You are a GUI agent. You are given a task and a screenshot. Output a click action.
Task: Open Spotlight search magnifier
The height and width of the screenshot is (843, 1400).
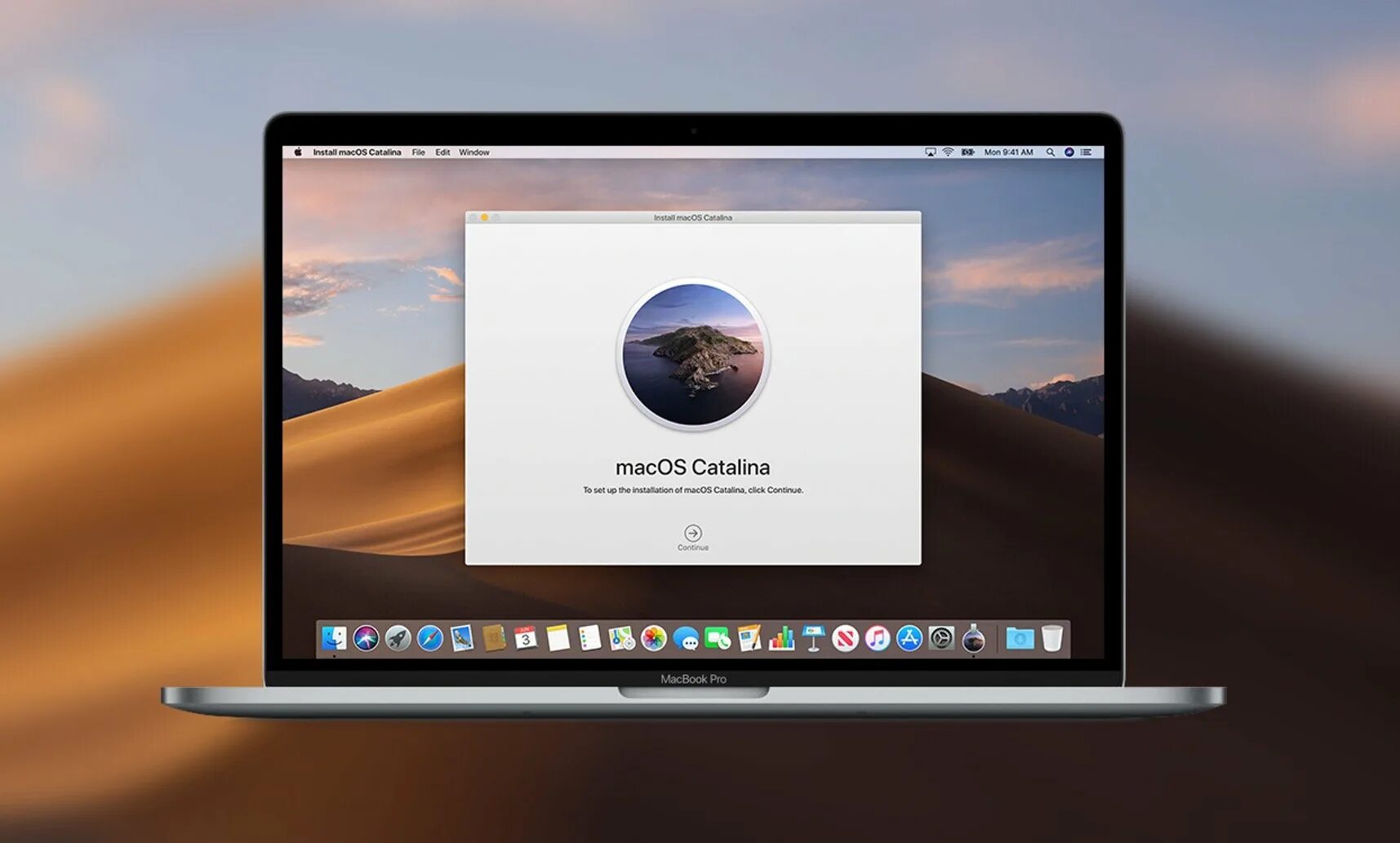(x=1051, y=153)
